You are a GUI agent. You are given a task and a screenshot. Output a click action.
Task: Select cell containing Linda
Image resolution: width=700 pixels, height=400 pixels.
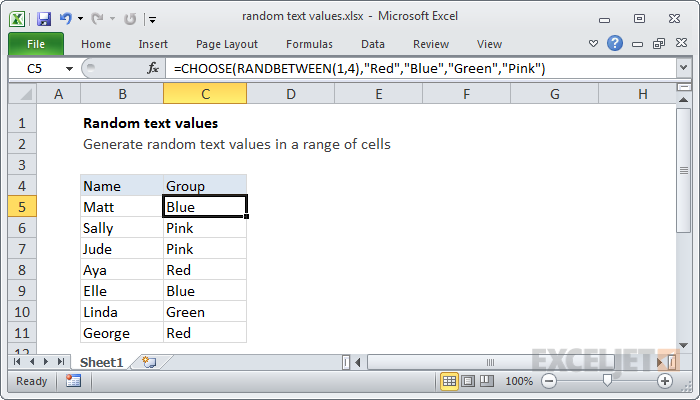pyautogui.click(x=121, y=312)
